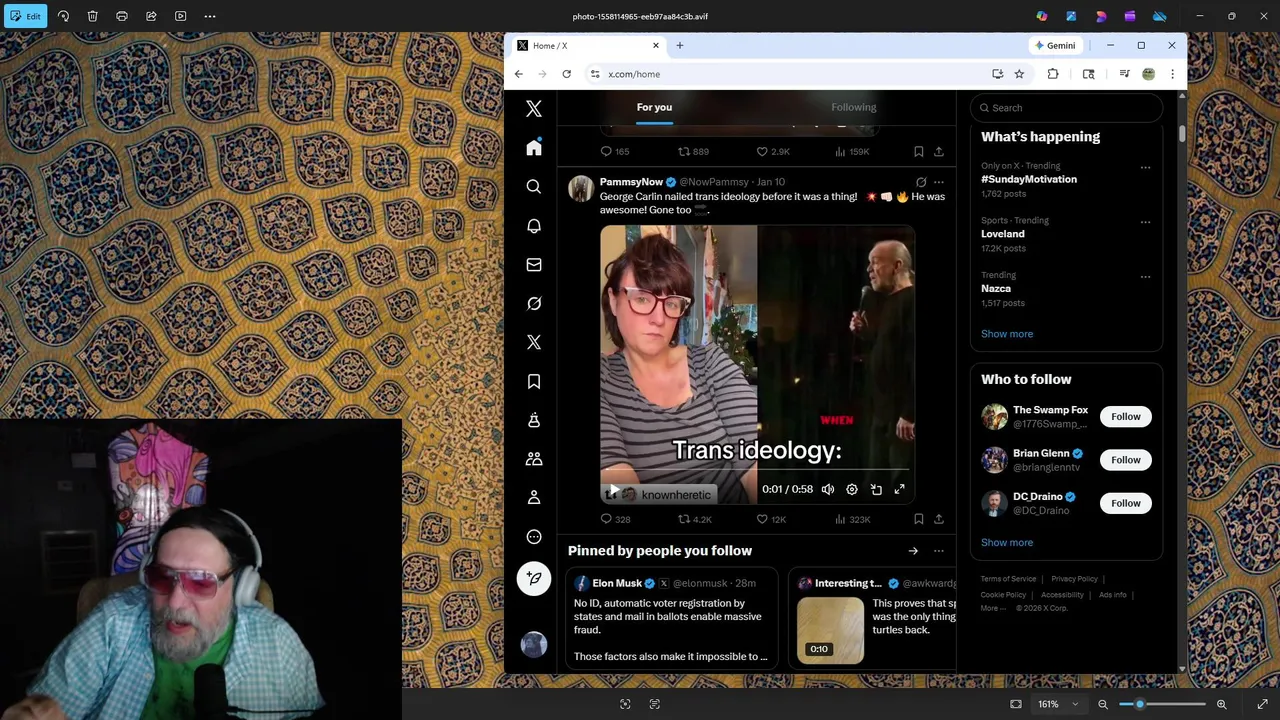Start slideshow from Photos toolbar
The image size is (1280, 720).
tap(181, 16)
